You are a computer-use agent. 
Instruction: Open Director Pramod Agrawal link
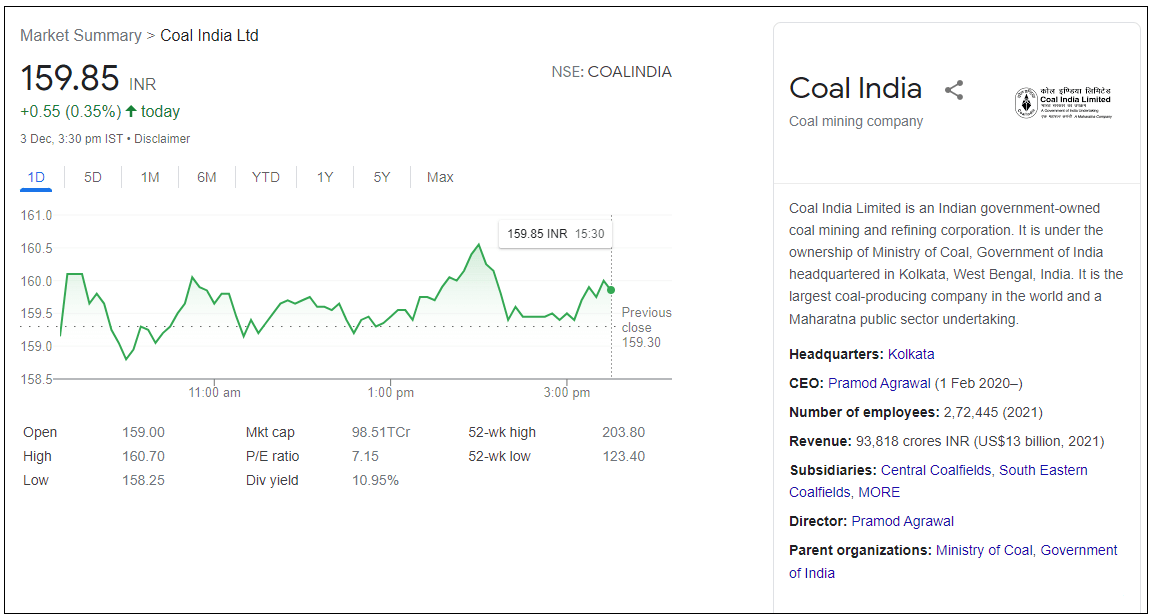pyautogui.click(x=902, y=521)
